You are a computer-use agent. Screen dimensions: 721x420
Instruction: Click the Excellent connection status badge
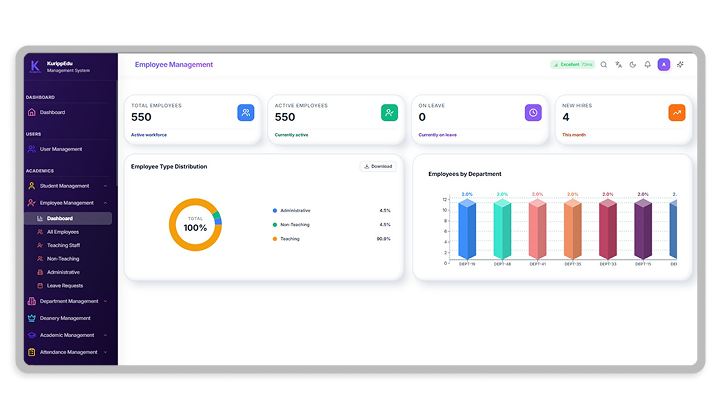tap(572, 65)
